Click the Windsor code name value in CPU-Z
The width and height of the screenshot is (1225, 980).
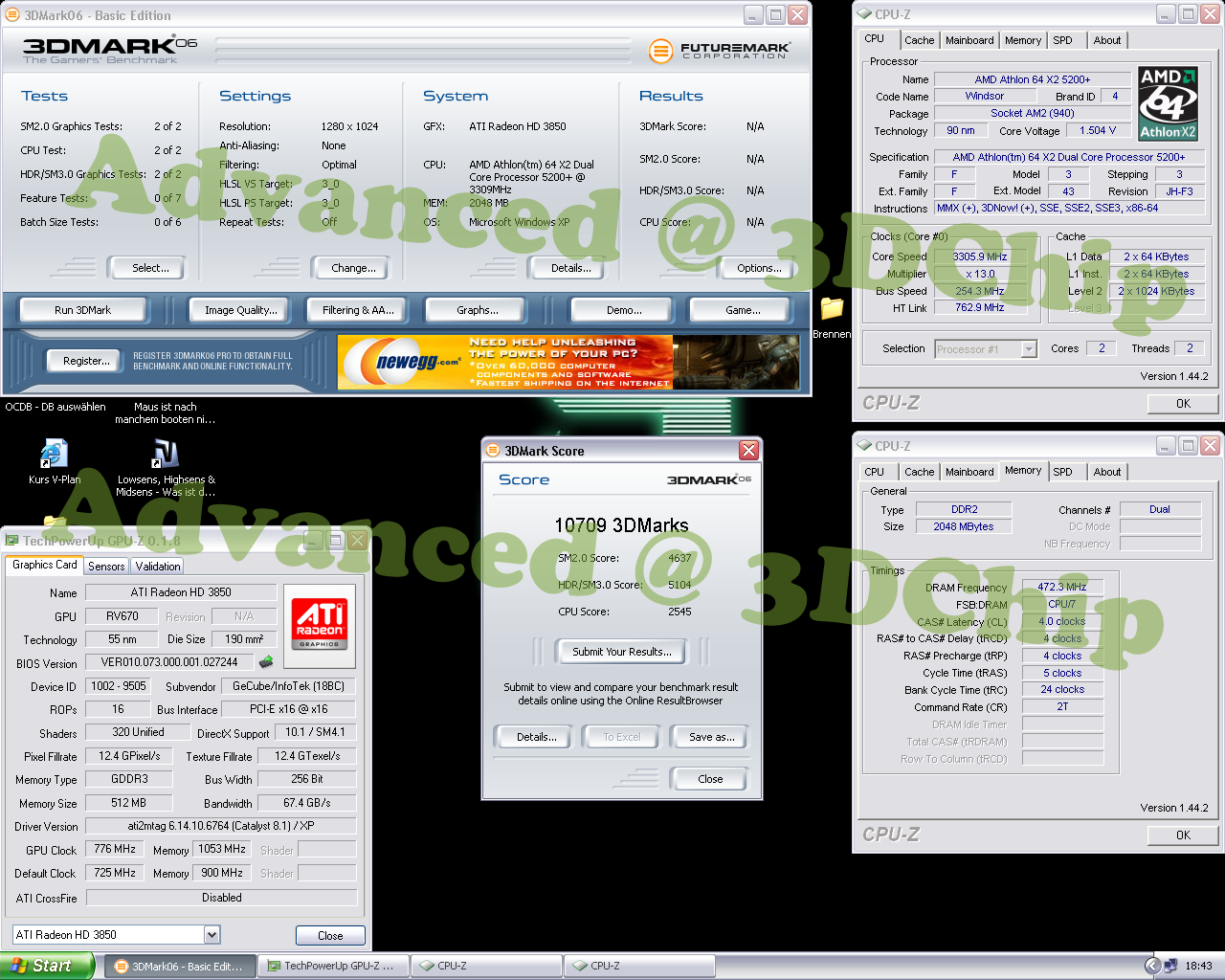(x=985, y=96)
